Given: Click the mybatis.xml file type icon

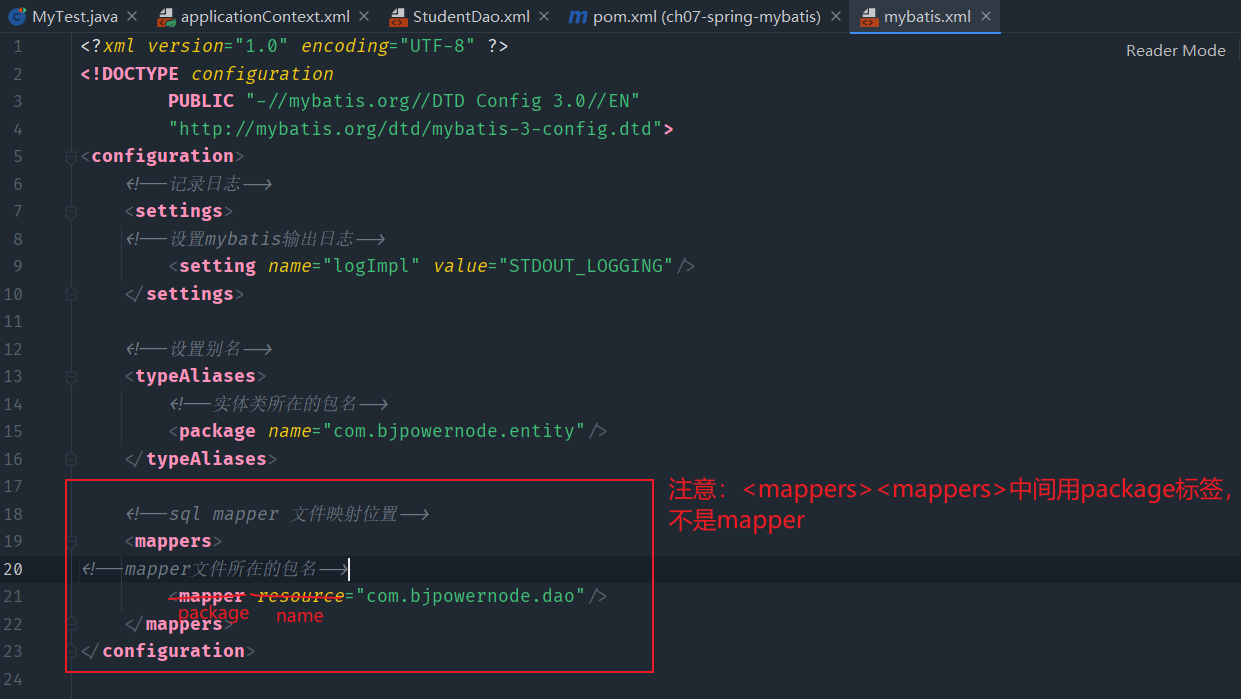Looking at the screenshot, I should pos(867,16).
